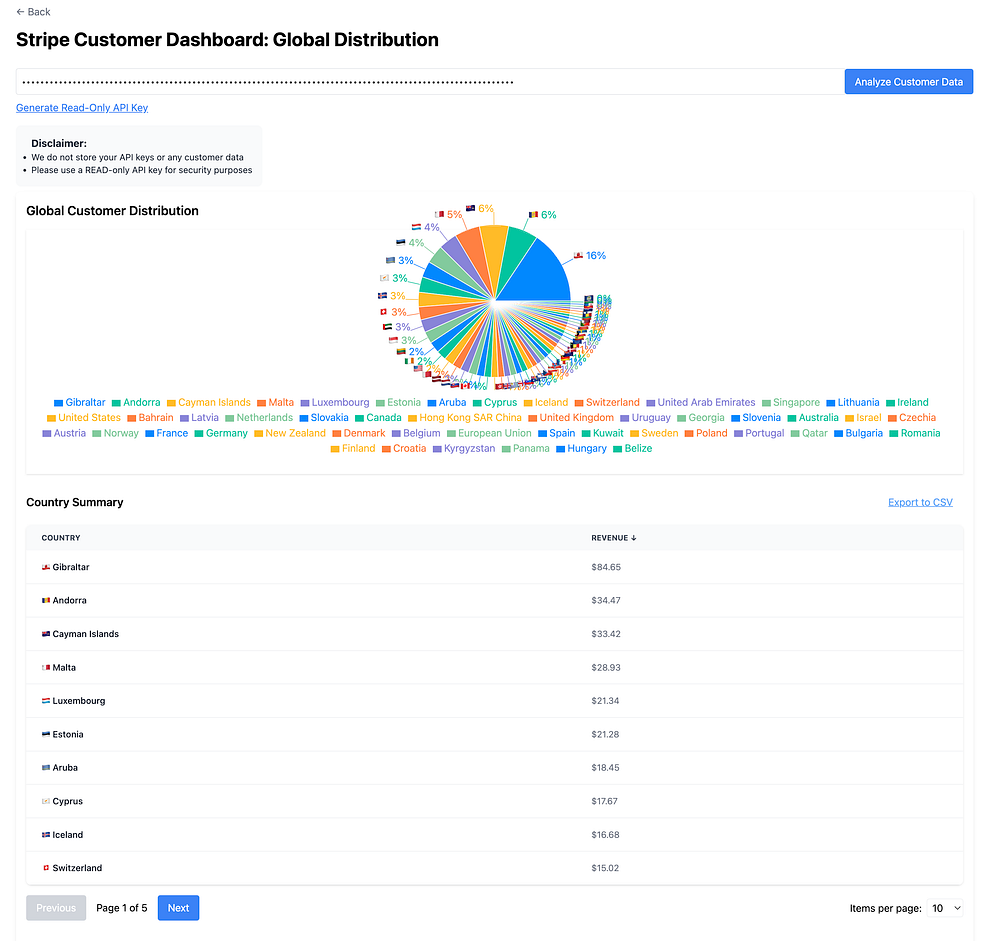Toggle the New Zealand legend entry
1000x941 pixels.
click(x=290, y=433)
